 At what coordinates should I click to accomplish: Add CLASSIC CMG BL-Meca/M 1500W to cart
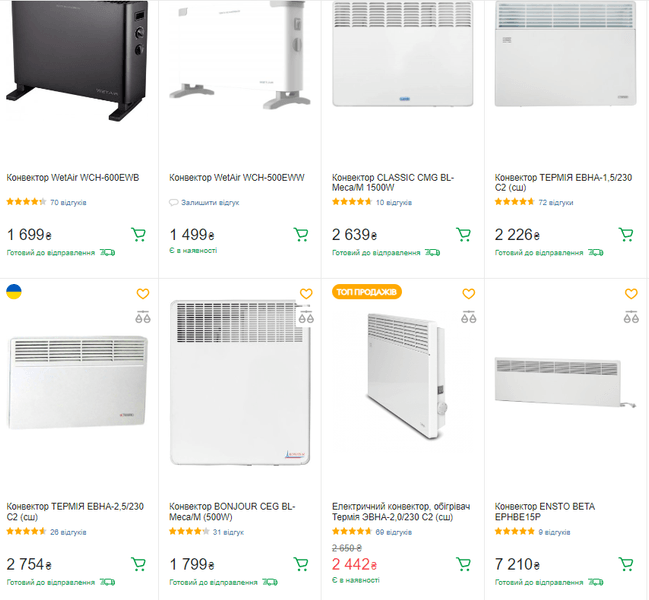click(x=464, y=235)
